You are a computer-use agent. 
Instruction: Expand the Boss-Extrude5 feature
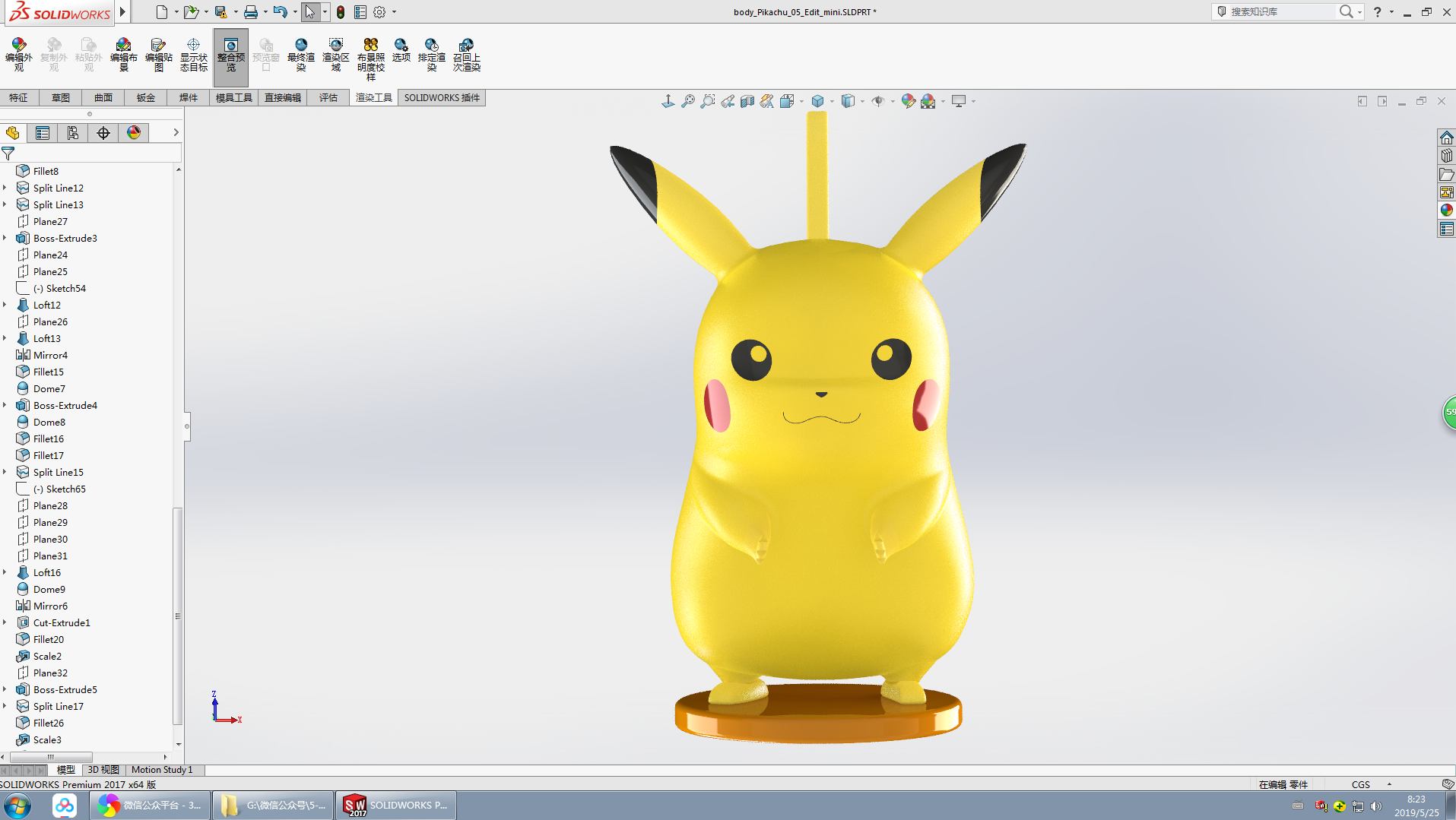(x=5, y=689)
